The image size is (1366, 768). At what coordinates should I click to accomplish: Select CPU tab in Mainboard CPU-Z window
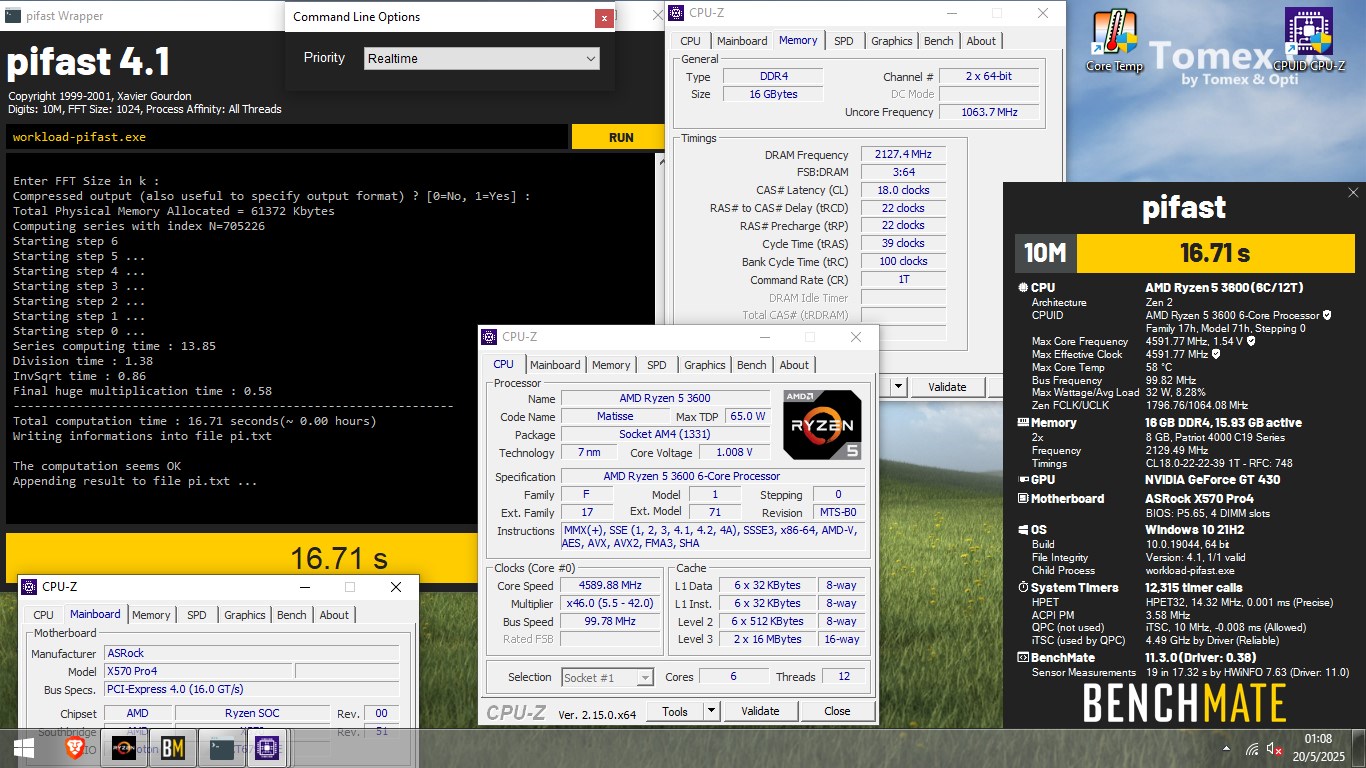click(43, 615)
